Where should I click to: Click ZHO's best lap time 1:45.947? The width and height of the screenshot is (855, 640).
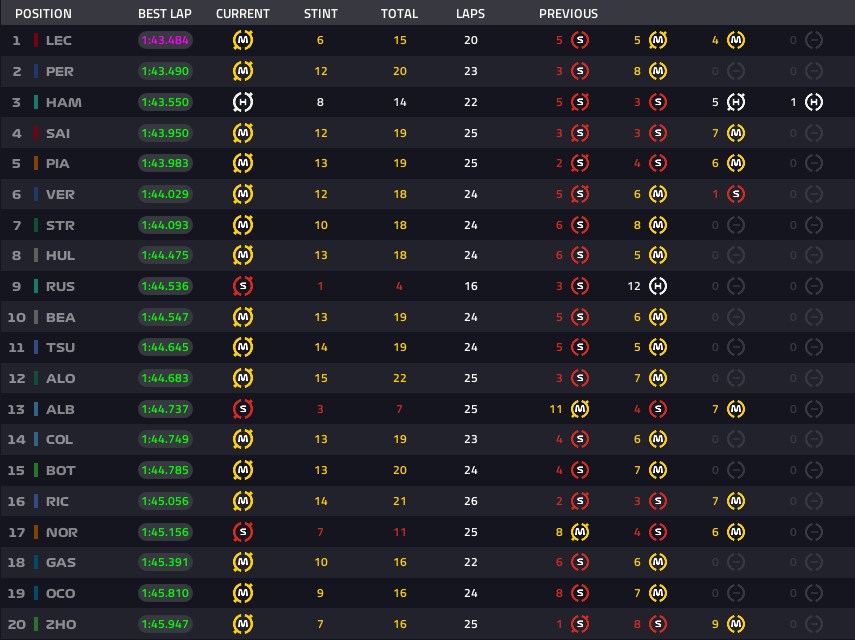click(165, 624)
